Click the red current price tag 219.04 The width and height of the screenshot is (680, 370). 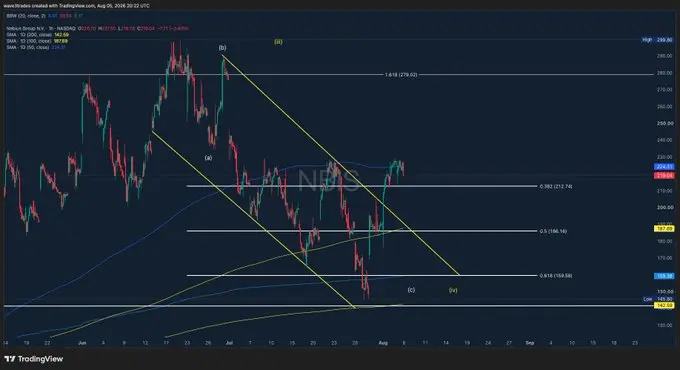click(x=664, y=175)
